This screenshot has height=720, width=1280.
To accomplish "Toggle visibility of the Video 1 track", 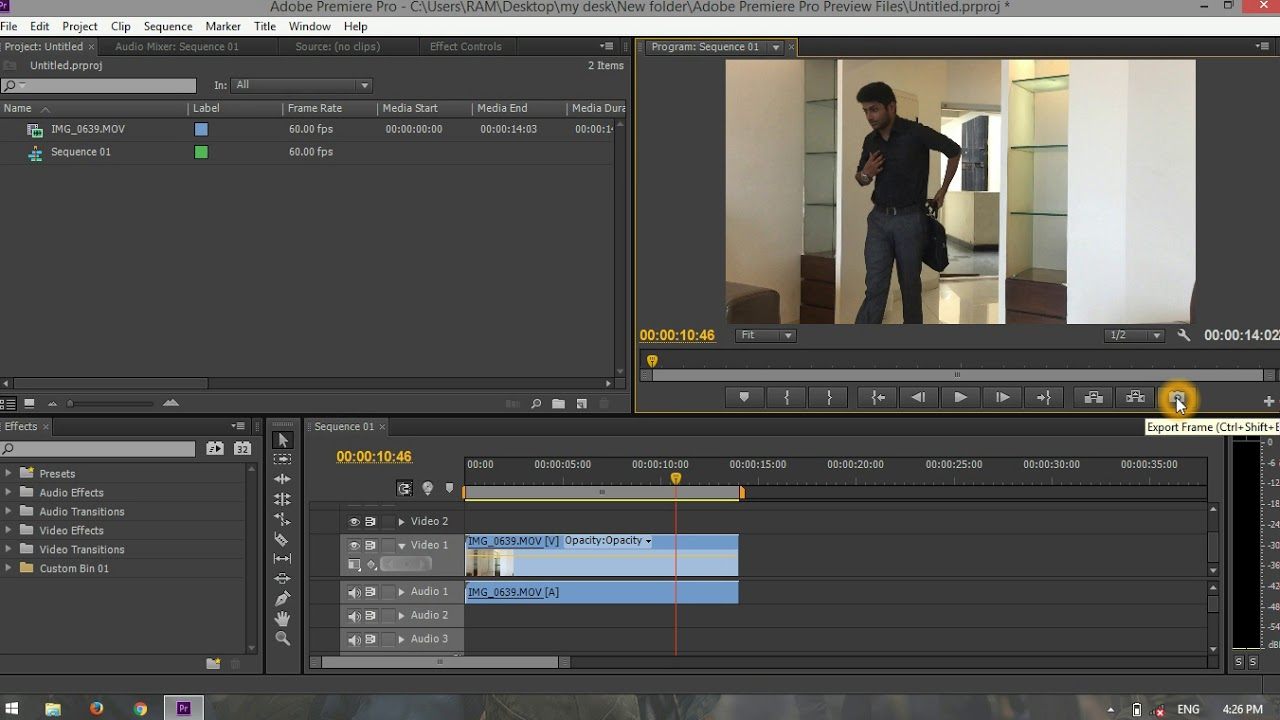I will 354,545.
